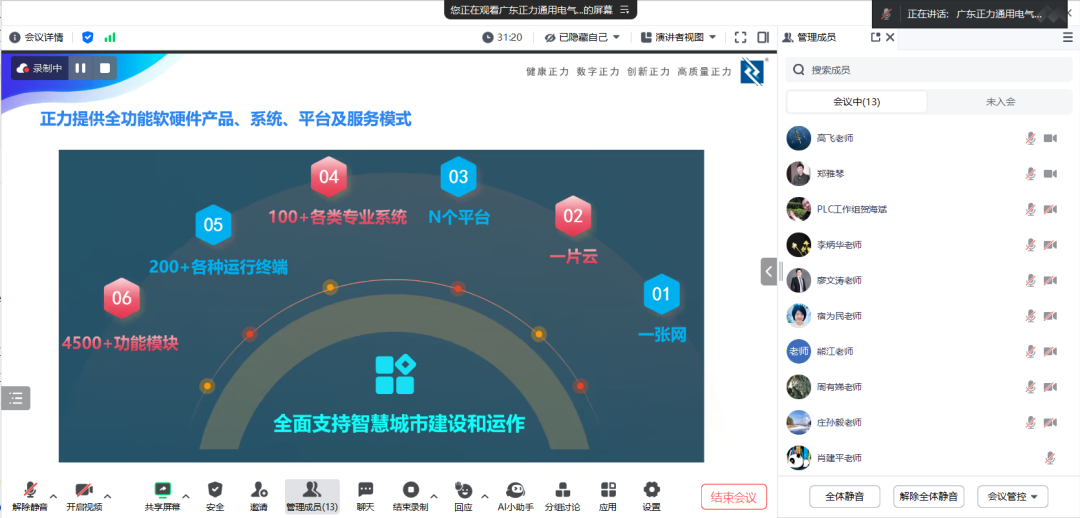Image resolution: width=1080 pixels, height=518 pixels.
Task: Select member row 郑雅琴
Action: pyautogui.click(x=928, y=174)
